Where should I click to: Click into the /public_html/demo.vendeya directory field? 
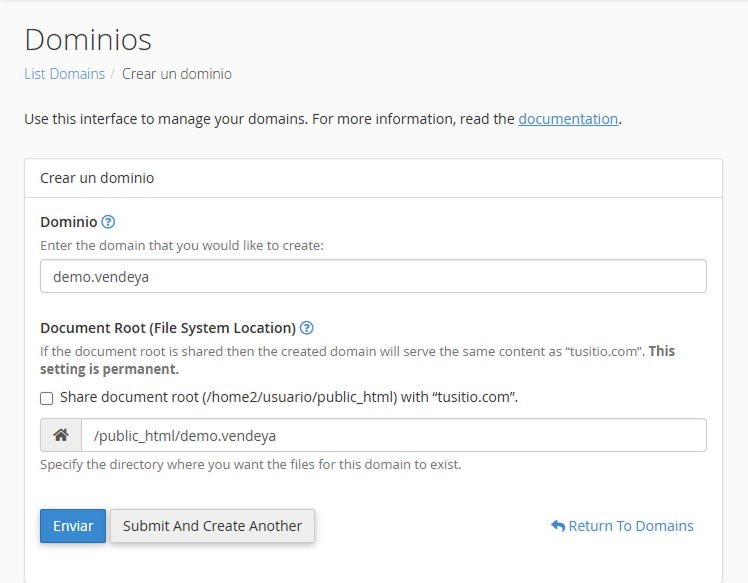coord(393,436)
